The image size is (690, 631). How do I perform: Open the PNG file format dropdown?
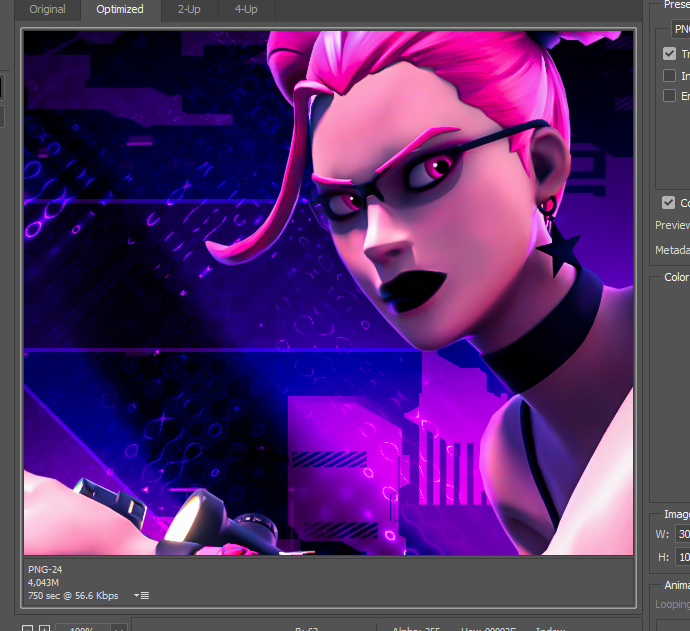[x=681, y=29]
